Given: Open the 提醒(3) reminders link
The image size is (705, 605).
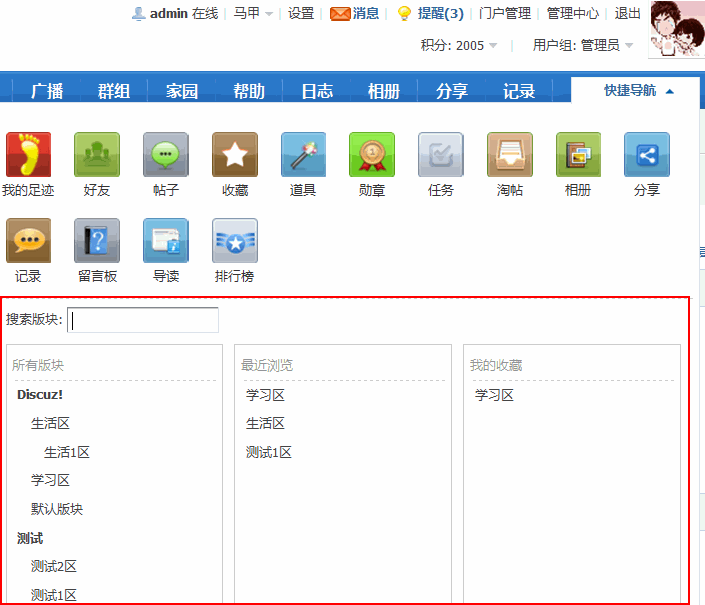Looking at the screenshot, I should pyautogui.click(x=441, y=13).
